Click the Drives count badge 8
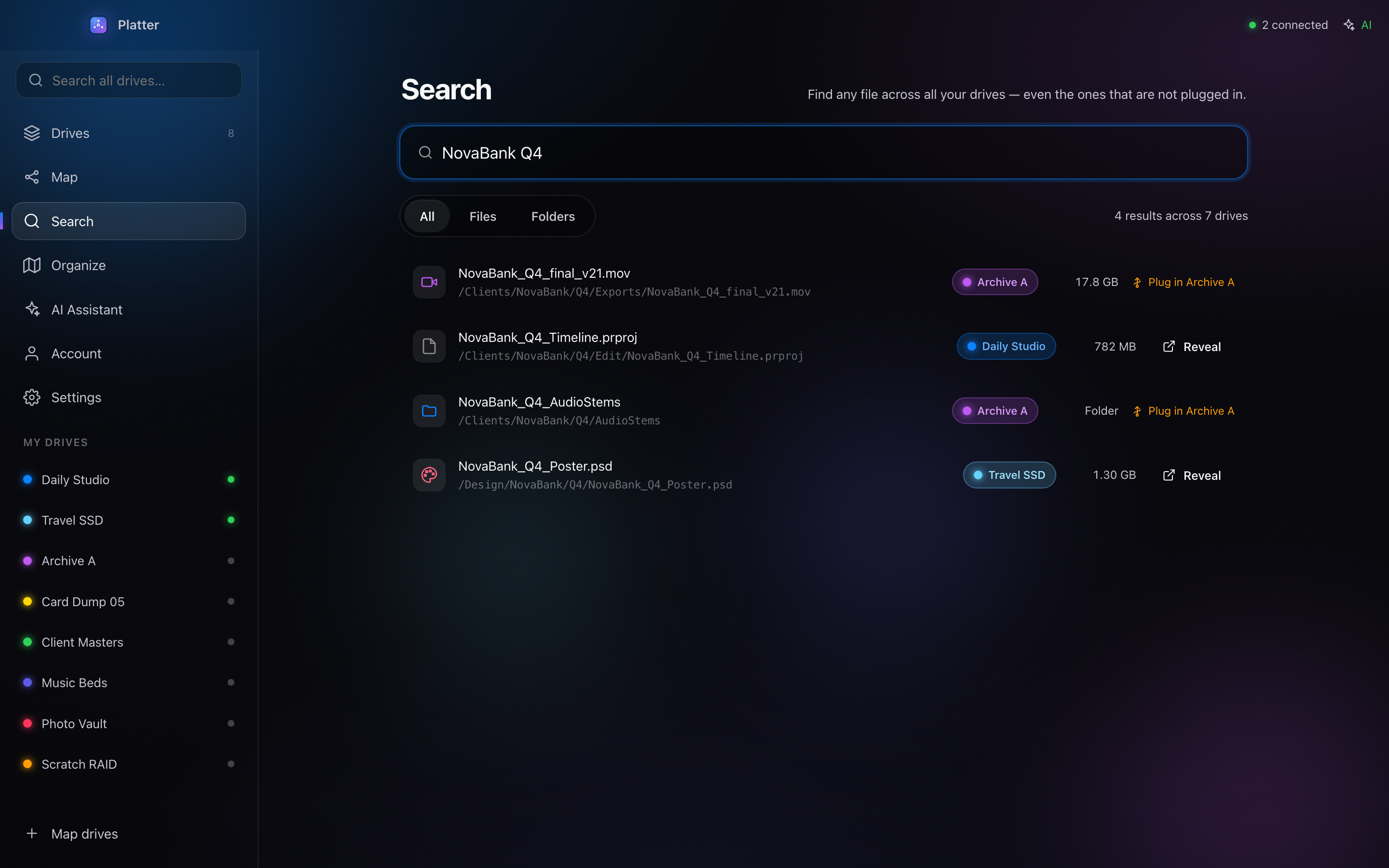 (x=231, y=133)
